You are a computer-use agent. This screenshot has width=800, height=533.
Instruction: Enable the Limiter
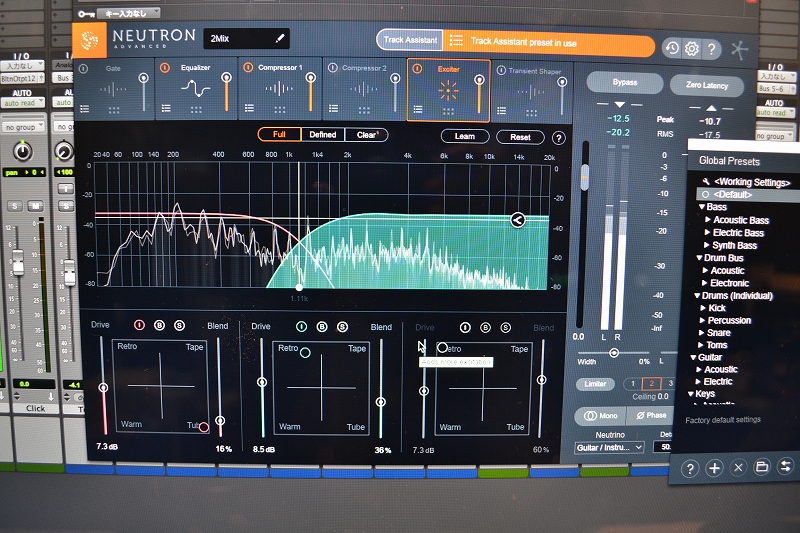(x=595, y=384)
